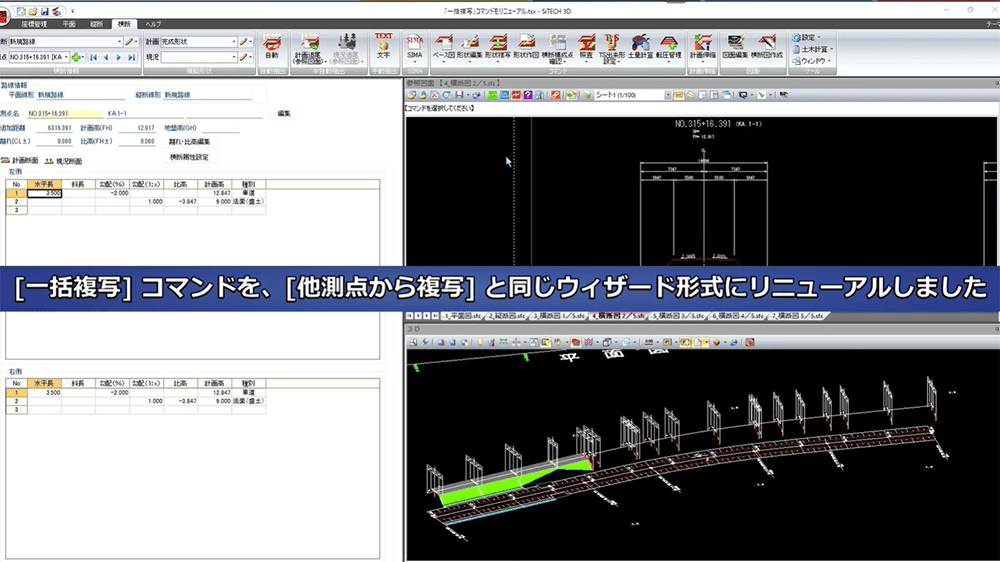Viewport: 1000px width, 562px height.
Task: Expand the 設定 menu in tools group
Action: (806, 38)
